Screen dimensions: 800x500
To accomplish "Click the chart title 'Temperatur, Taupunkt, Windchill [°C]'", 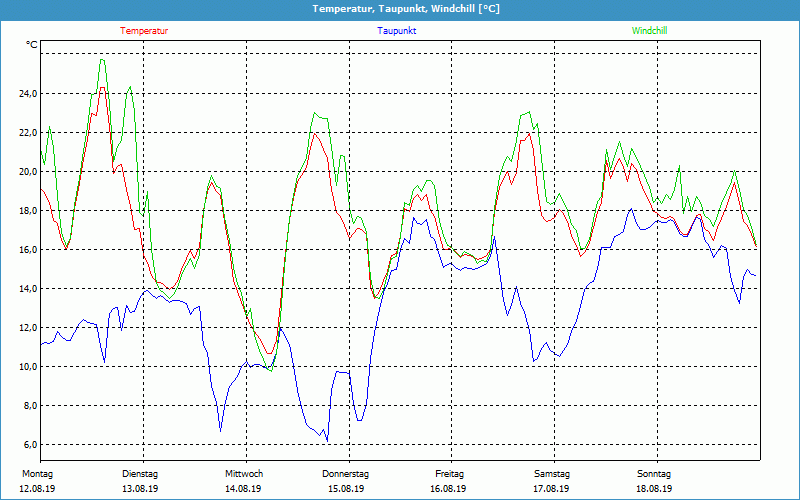I will click(x=406, y=9).
